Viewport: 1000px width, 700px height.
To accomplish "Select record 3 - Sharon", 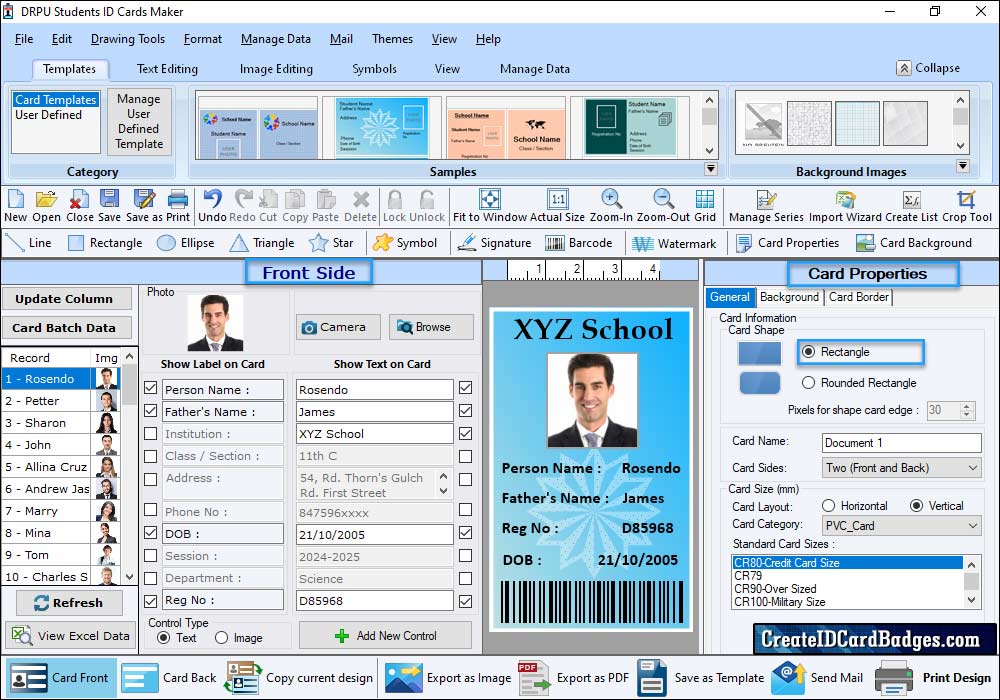I will click(61, 423).
